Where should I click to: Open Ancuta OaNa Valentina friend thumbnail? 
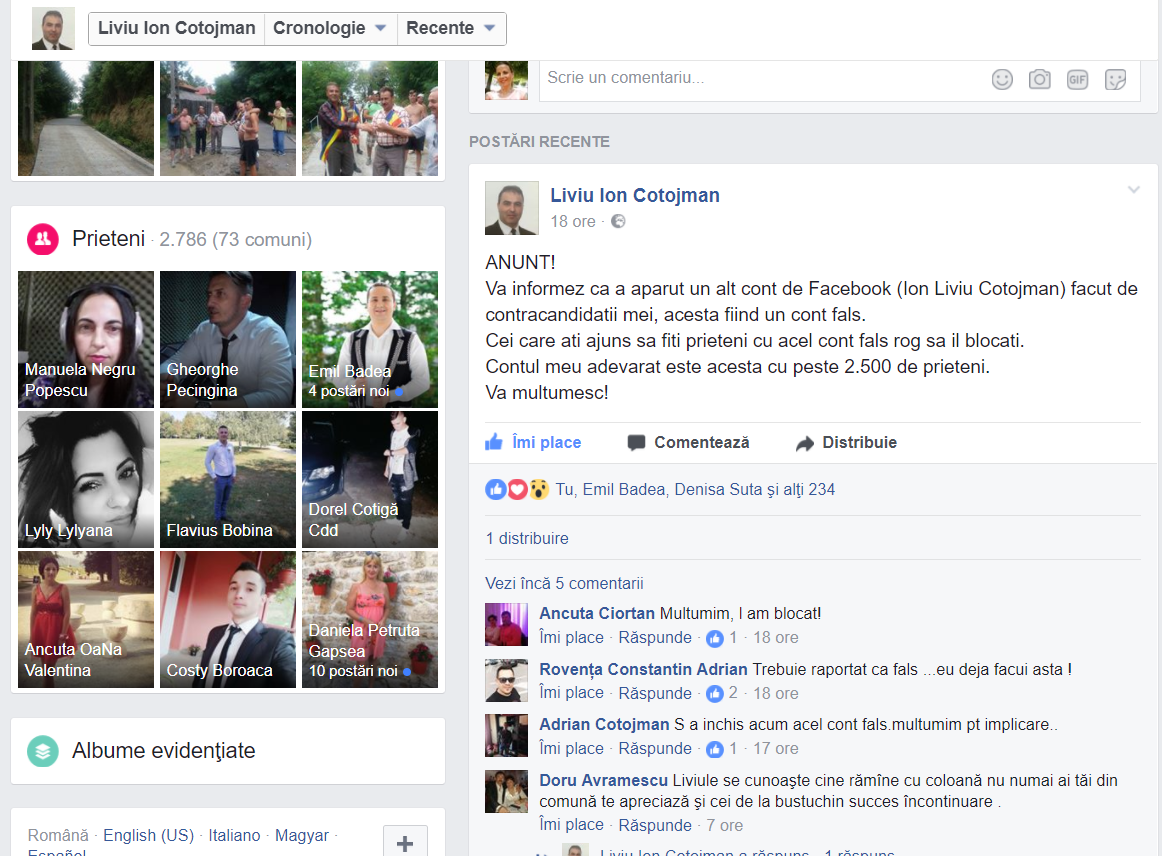pos(86,620)
